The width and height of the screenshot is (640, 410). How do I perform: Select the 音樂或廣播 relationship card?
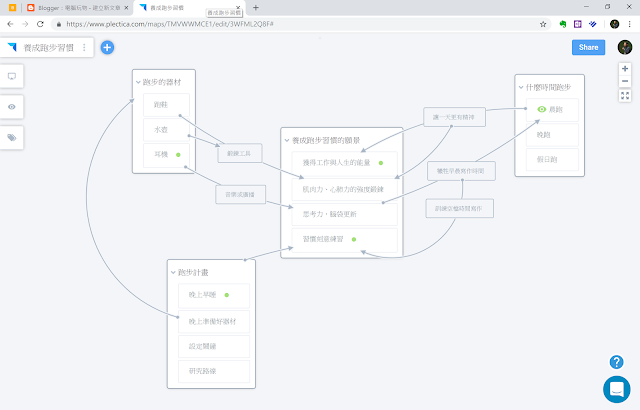tap(240, 195)
